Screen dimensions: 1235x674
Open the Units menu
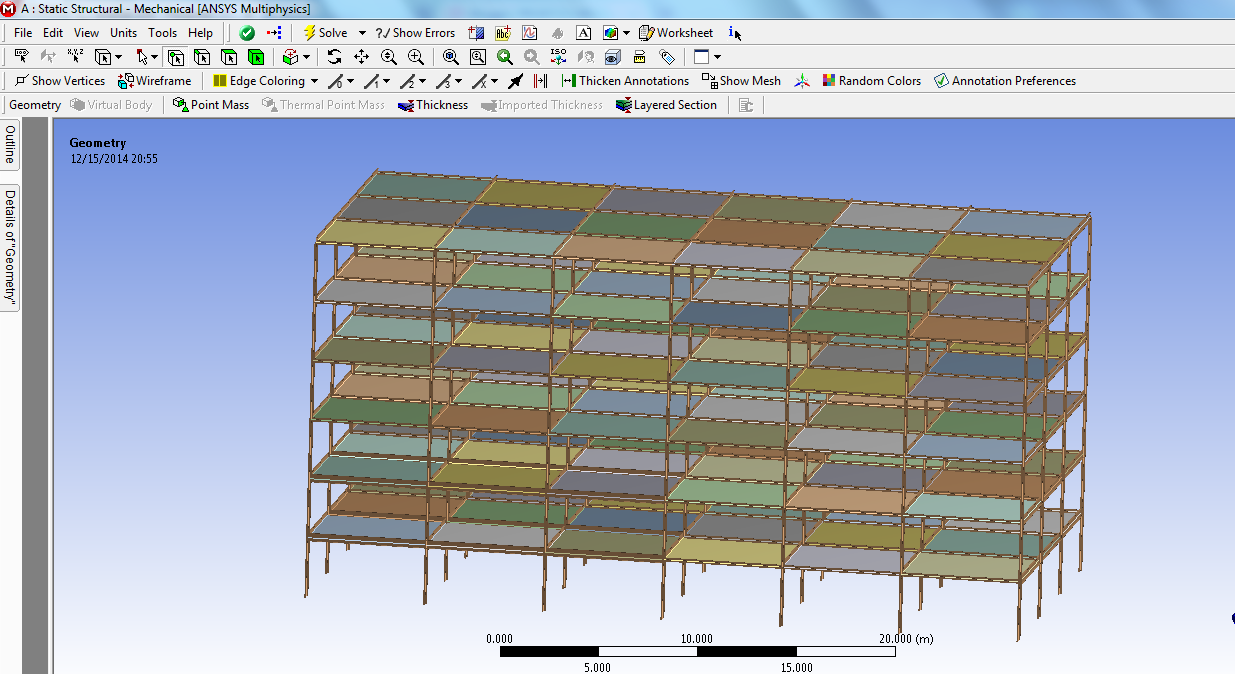(x=123, y=32)
